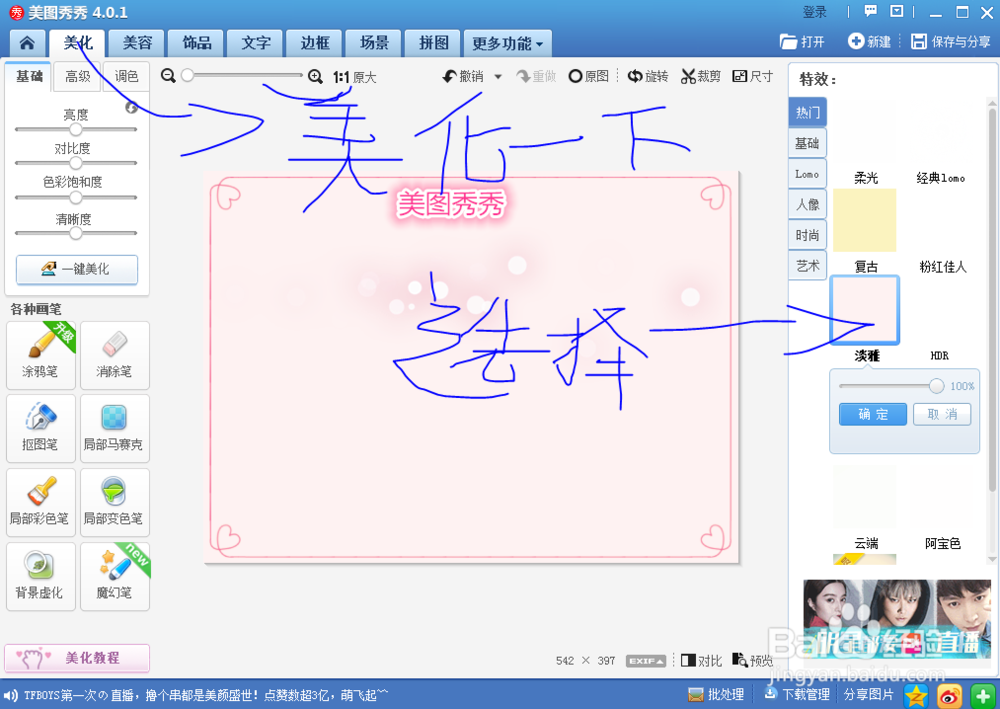Open the feedback speech-bubble icon in title bar
This screenshot has width=1000, height=709.
click(871, 11)
